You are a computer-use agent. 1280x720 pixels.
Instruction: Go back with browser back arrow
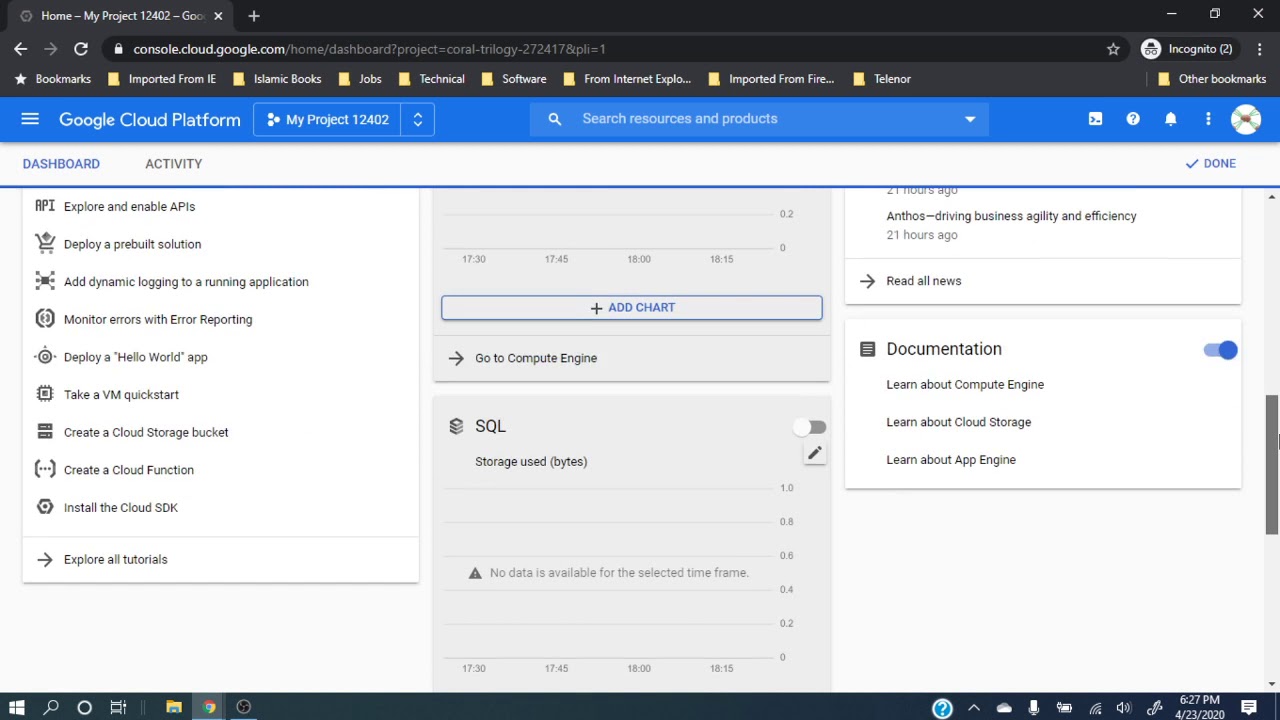tap(21, 49)
